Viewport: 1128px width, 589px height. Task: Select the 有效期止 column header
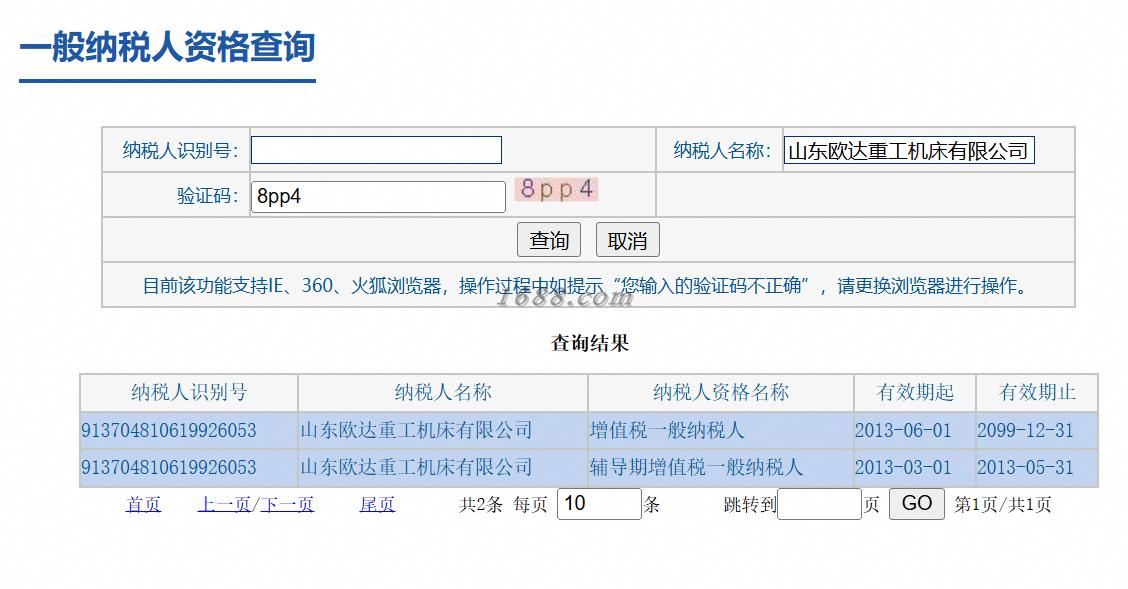tap(1037, 392)
